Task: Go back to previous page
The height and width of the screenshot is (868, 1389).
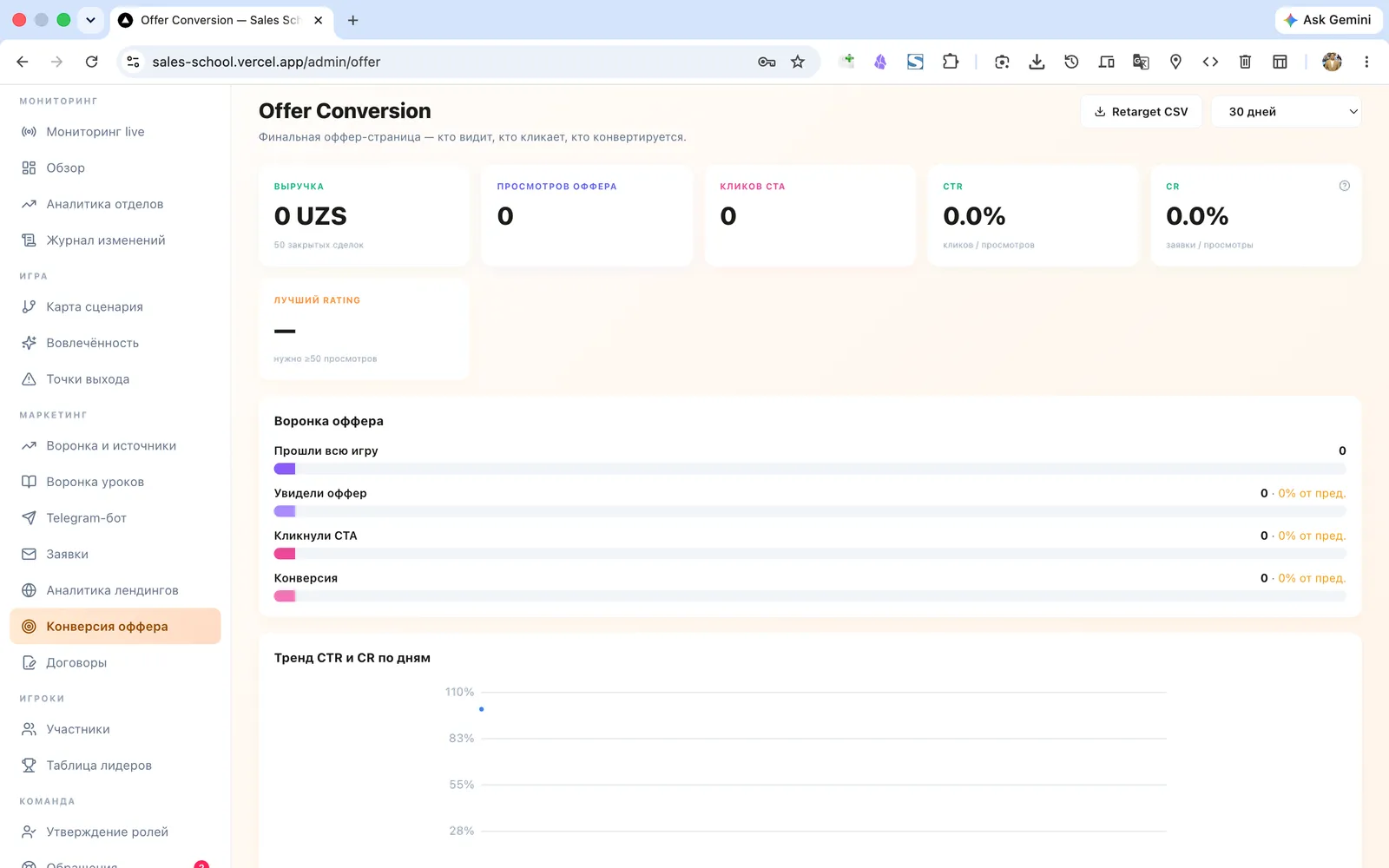Action: click(x=23, y=62)
